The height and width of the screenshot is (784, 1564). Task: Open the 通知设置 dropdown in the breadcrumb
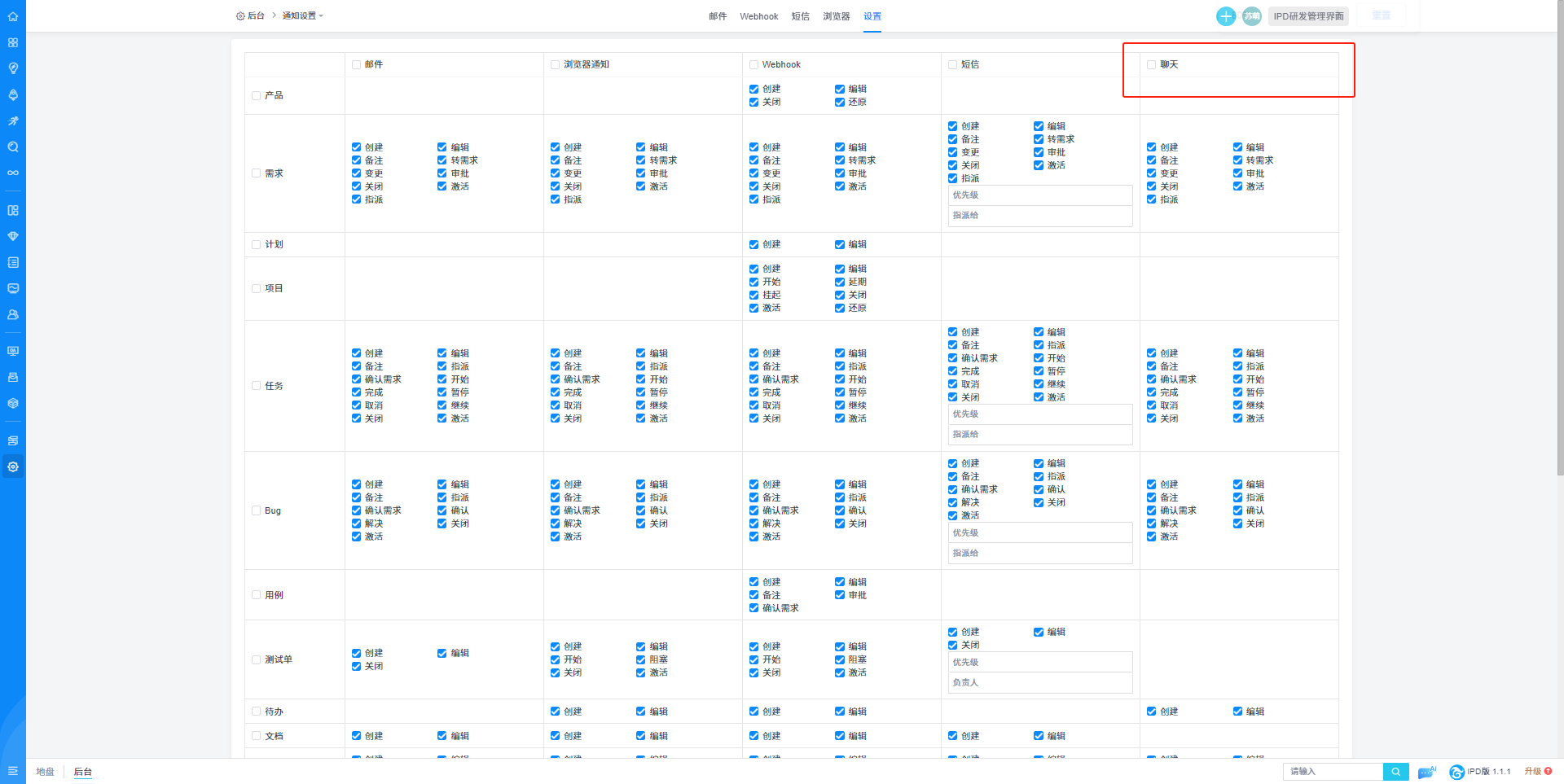tap(303, 16)
